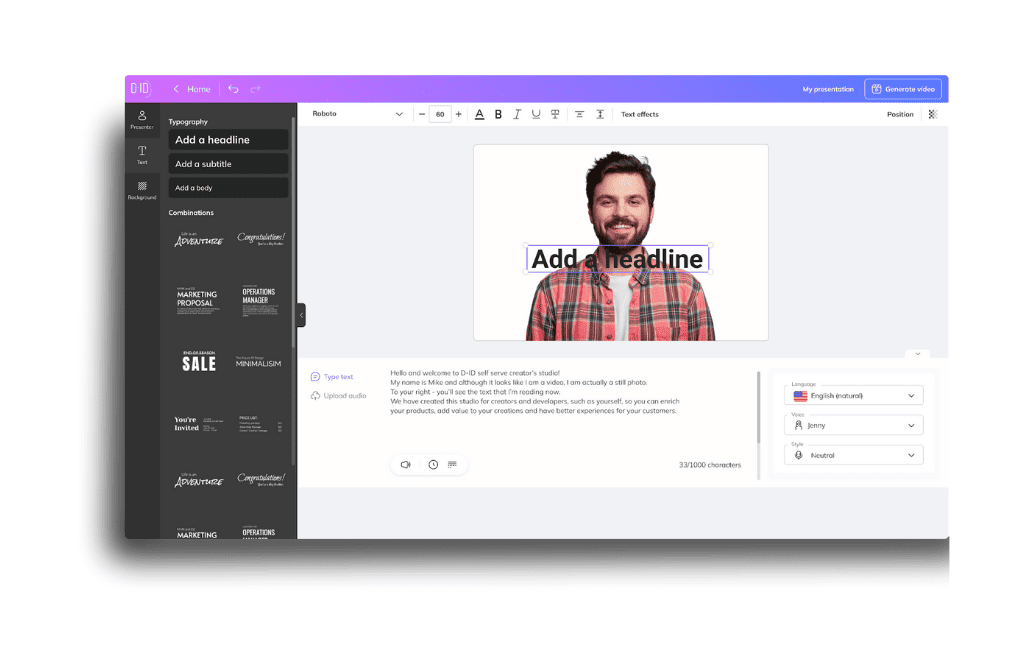Go back to Home
Screen dimensions: 1025x668
pyautogui.click(x=192, y=89)
